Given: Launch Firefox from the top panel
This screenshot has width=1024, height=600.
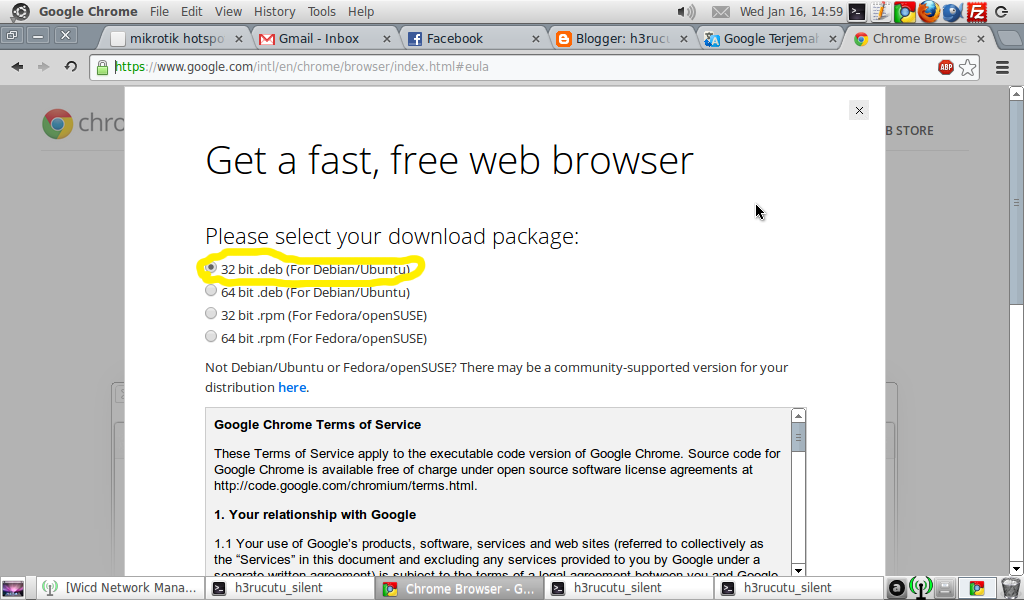Looking at the screenshot, I should click(x=928, y=12).
